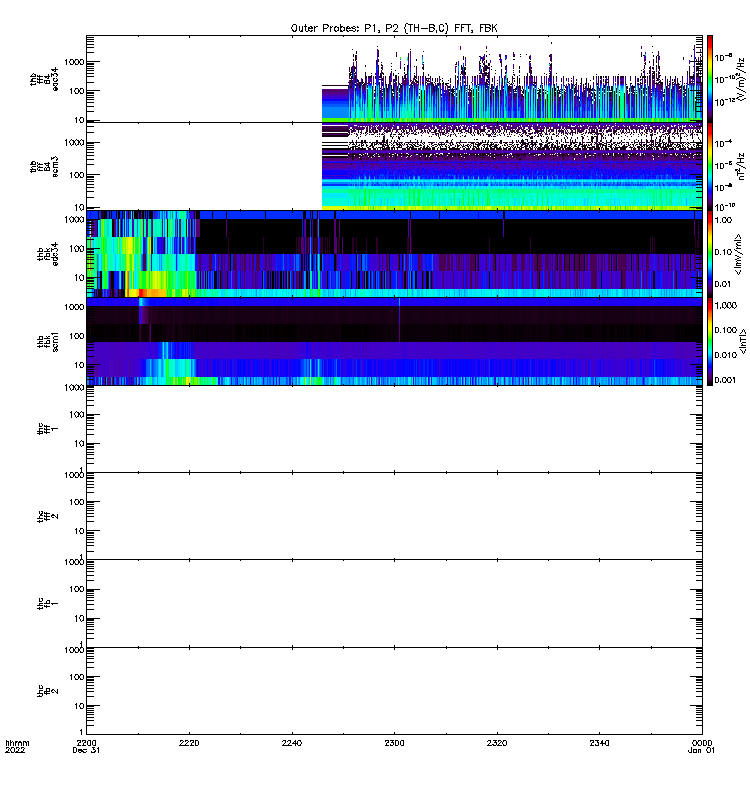This screenshot has height=800, width=750.
Task: Click the '<|nT|>' color bar unit label
Action: (743, 341)
